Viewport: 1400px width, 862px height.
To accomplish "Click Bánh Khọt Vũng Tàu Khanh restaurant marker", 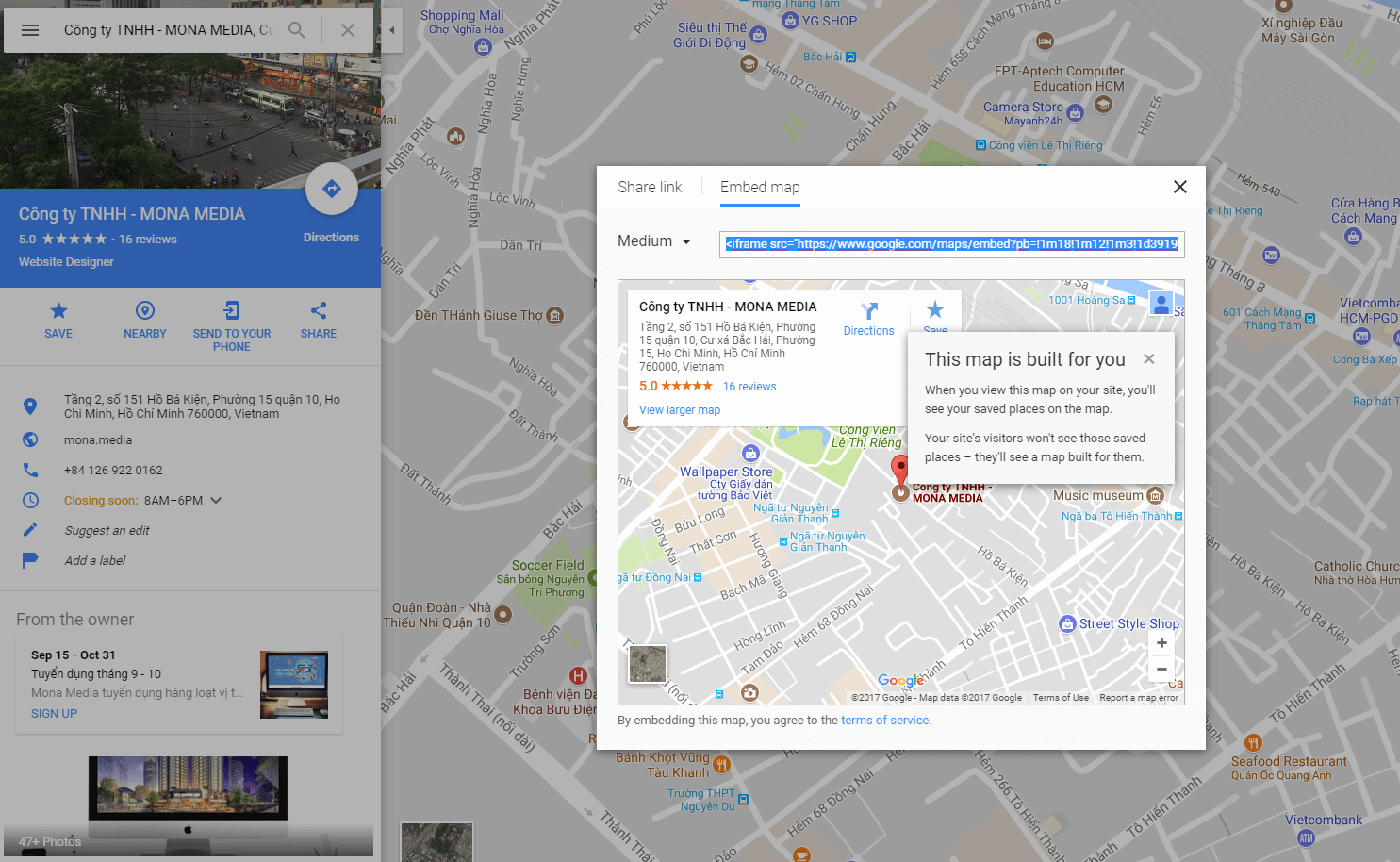I will (x=721, y=764).
